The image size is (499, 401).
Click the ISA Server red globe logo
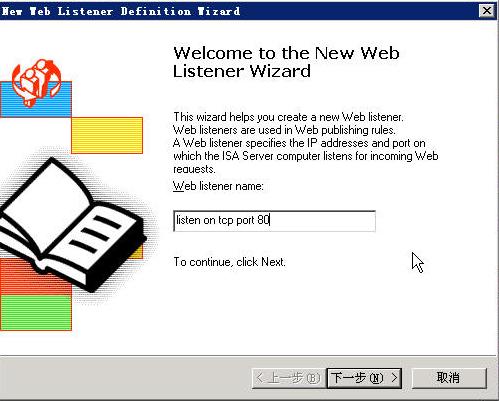(x=37, y=83)
